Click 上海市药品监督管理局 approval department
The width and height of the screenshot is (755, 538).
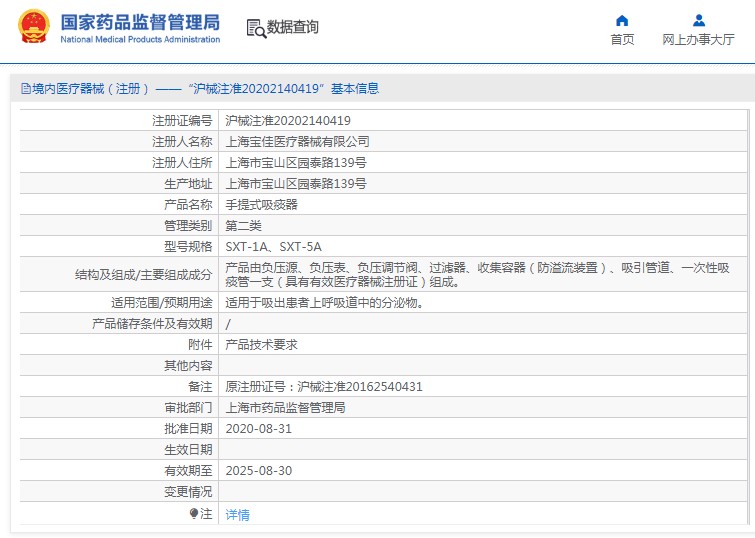(286, 408)
